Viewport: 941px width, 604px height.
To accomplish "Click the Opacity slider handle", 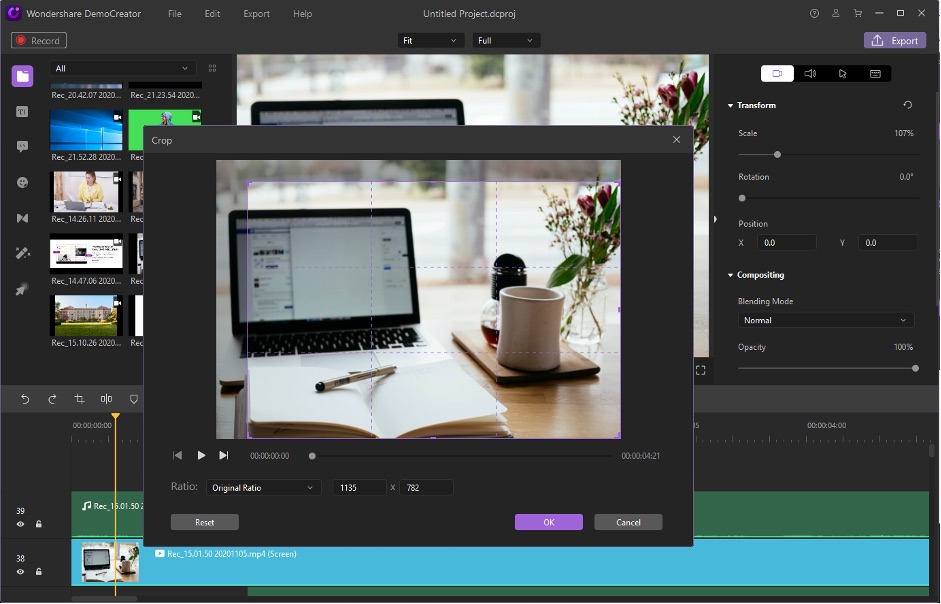I will coord(915,368).
